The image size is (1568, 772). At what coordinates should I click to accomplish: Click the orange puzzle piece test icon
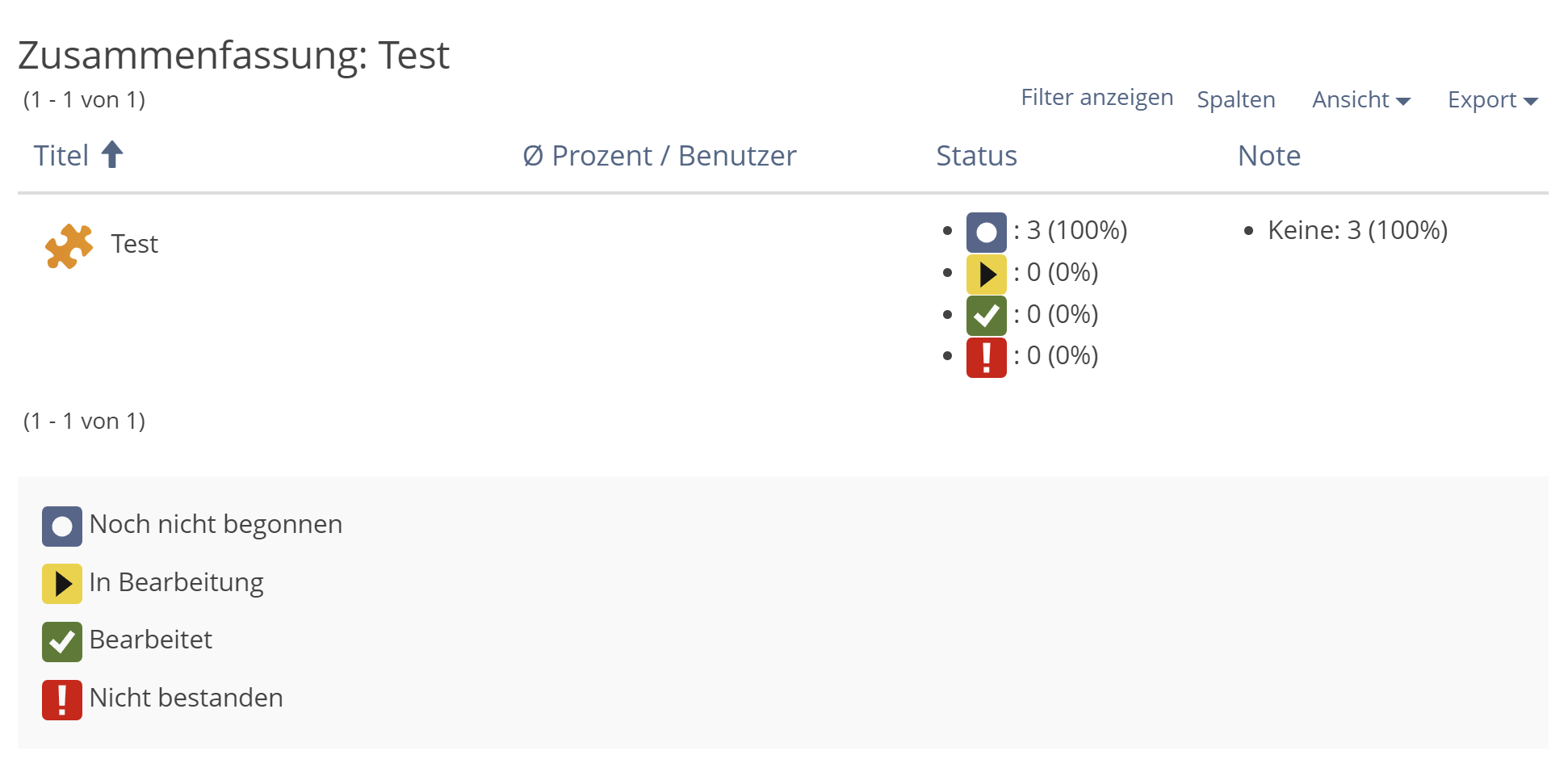[x=69, y=245]
